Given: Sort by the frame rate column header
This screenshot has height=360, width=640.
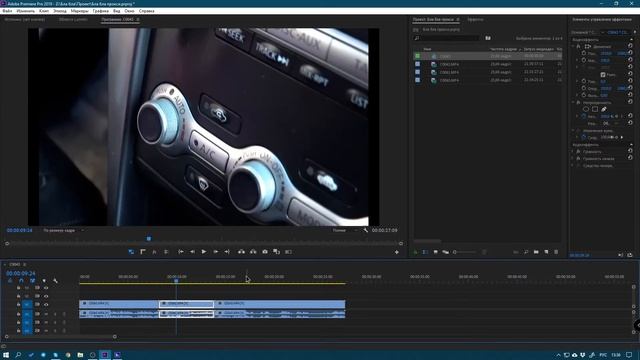Looking at the screenshot, I should (x=503, y=49).
